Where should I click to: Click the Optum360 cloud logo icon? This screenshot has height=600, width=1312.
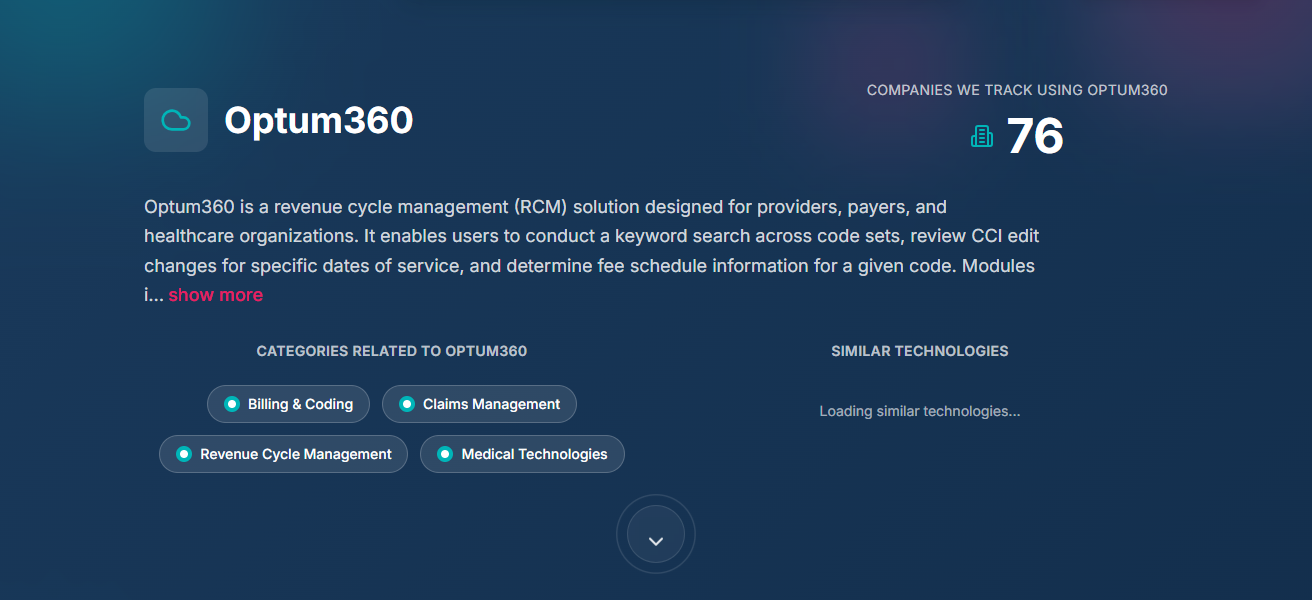coord(176,120)
